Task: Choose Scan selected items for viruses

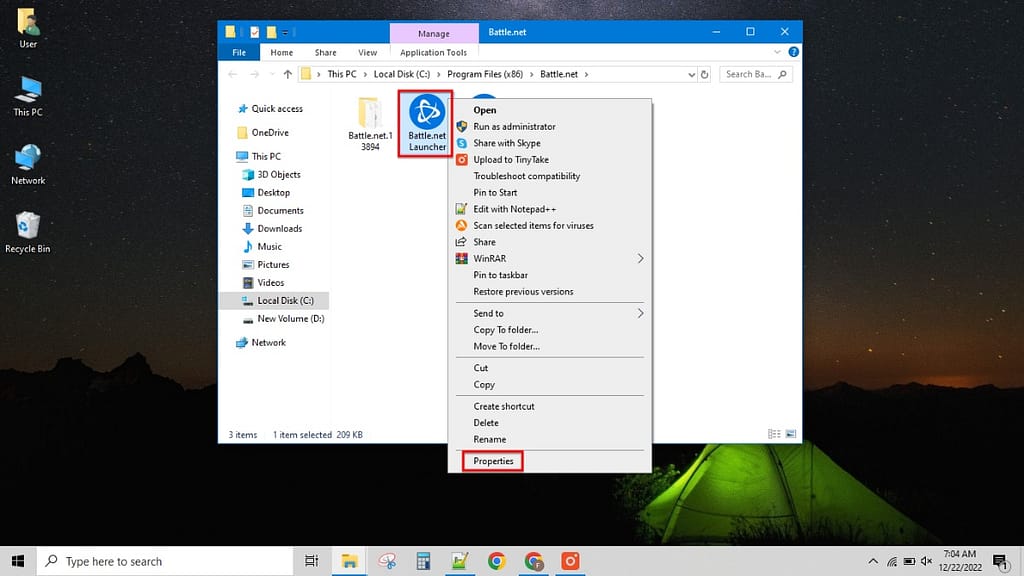Action: point(534,225)
